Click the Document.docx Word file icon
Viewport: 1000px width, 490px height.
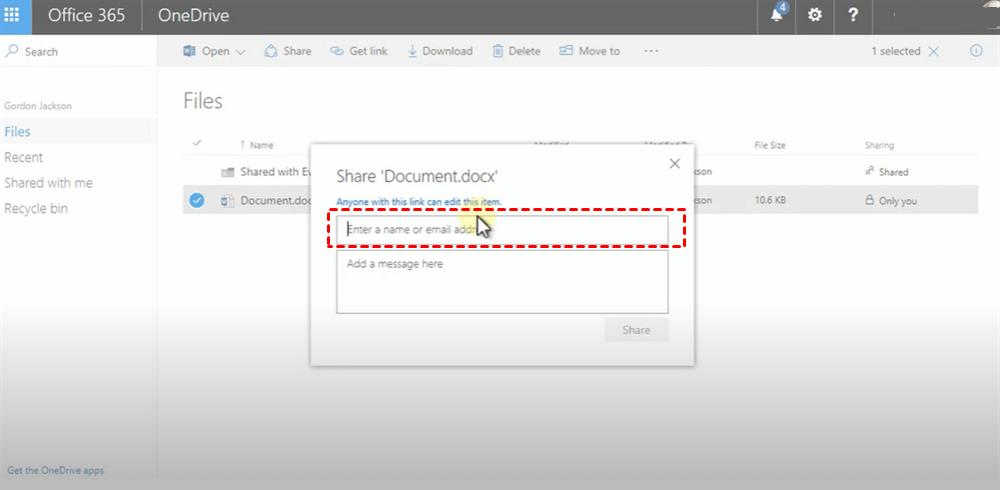(x=228, y=201)
